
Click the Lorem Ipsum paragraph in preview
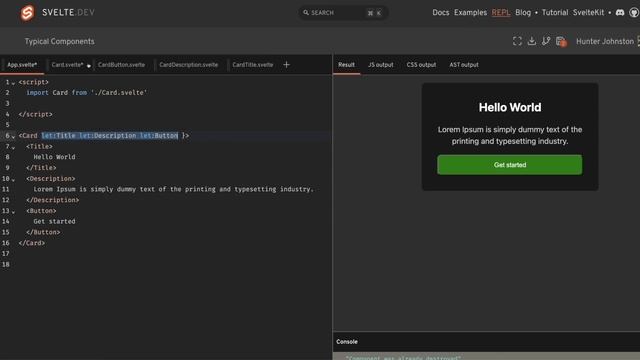pyautogui.click(x=510, y=135)
